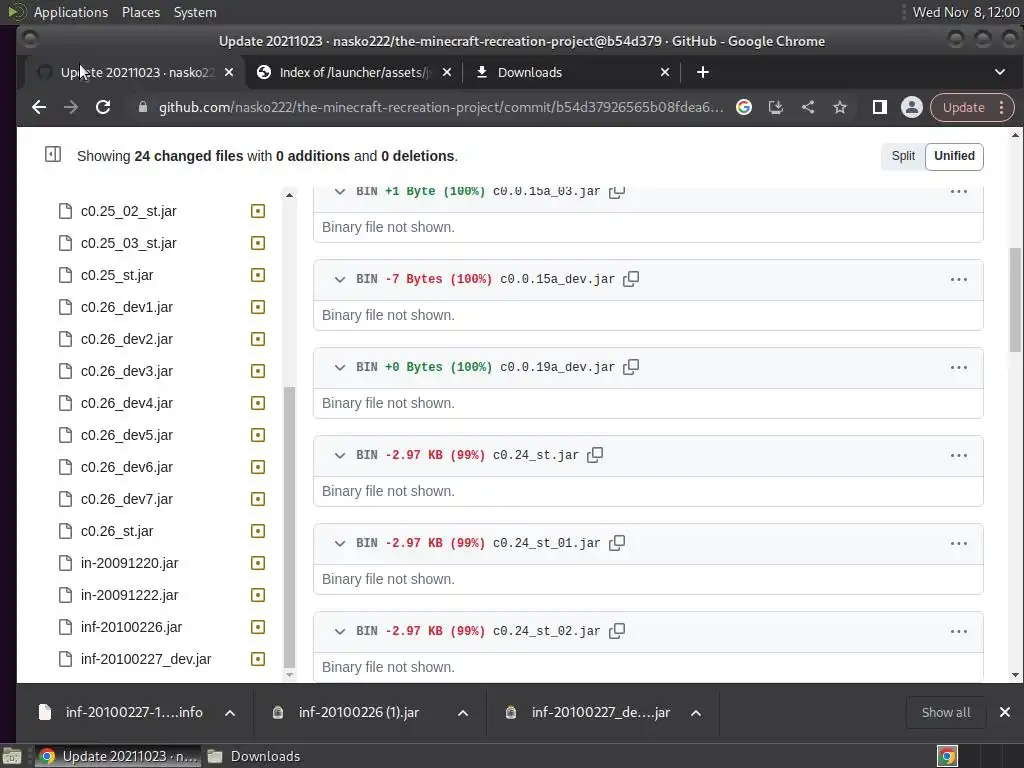Collapse the c0.0.19a_dev.jar diff

coord(340,368)
